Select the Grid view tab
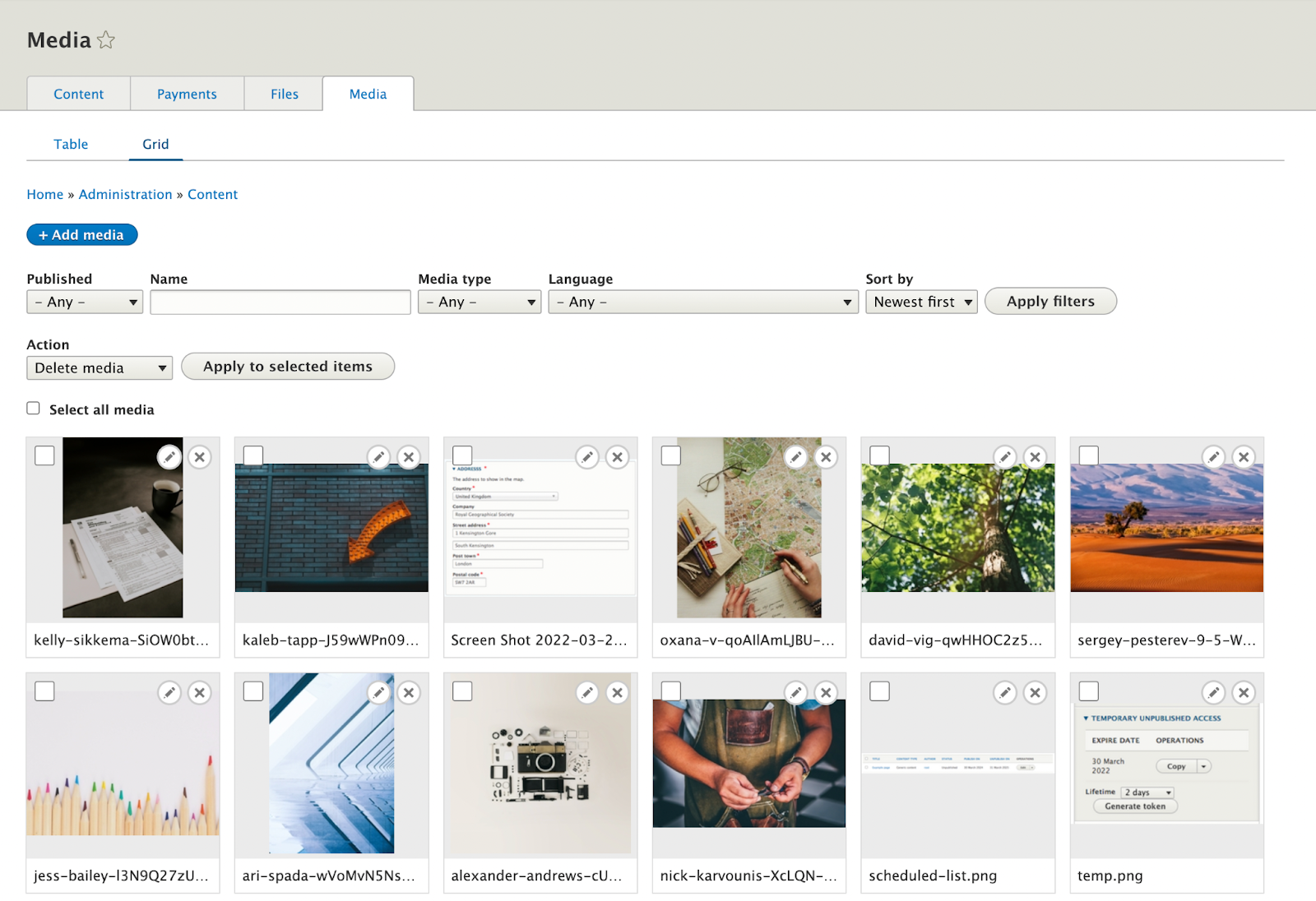This screenshot has height=901, width=1316. (155, 144)
